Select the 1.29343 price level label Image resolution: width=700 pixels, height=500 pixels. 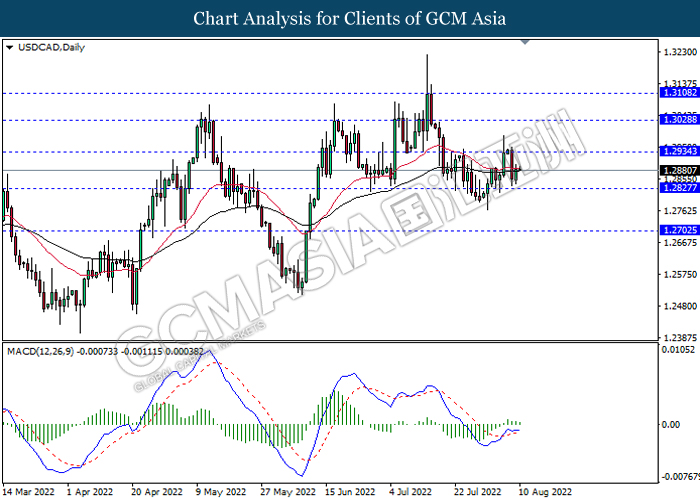(680, 151)
